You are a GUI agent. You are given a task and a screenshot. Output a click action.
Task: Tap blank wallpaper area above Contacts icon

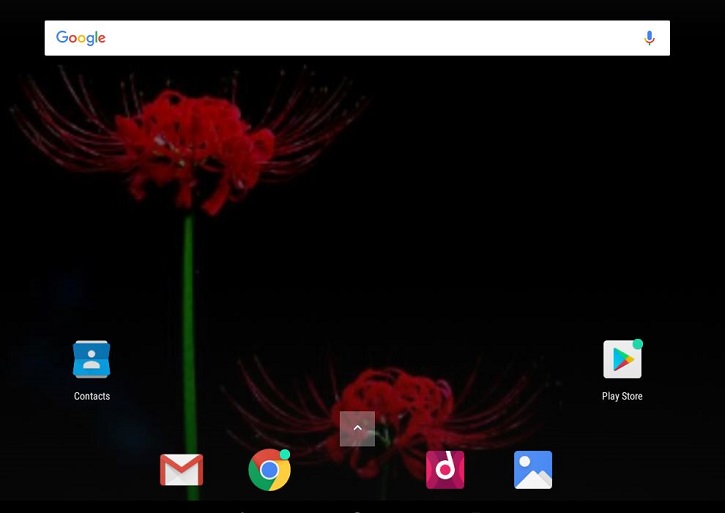click(x=92, y=270)
